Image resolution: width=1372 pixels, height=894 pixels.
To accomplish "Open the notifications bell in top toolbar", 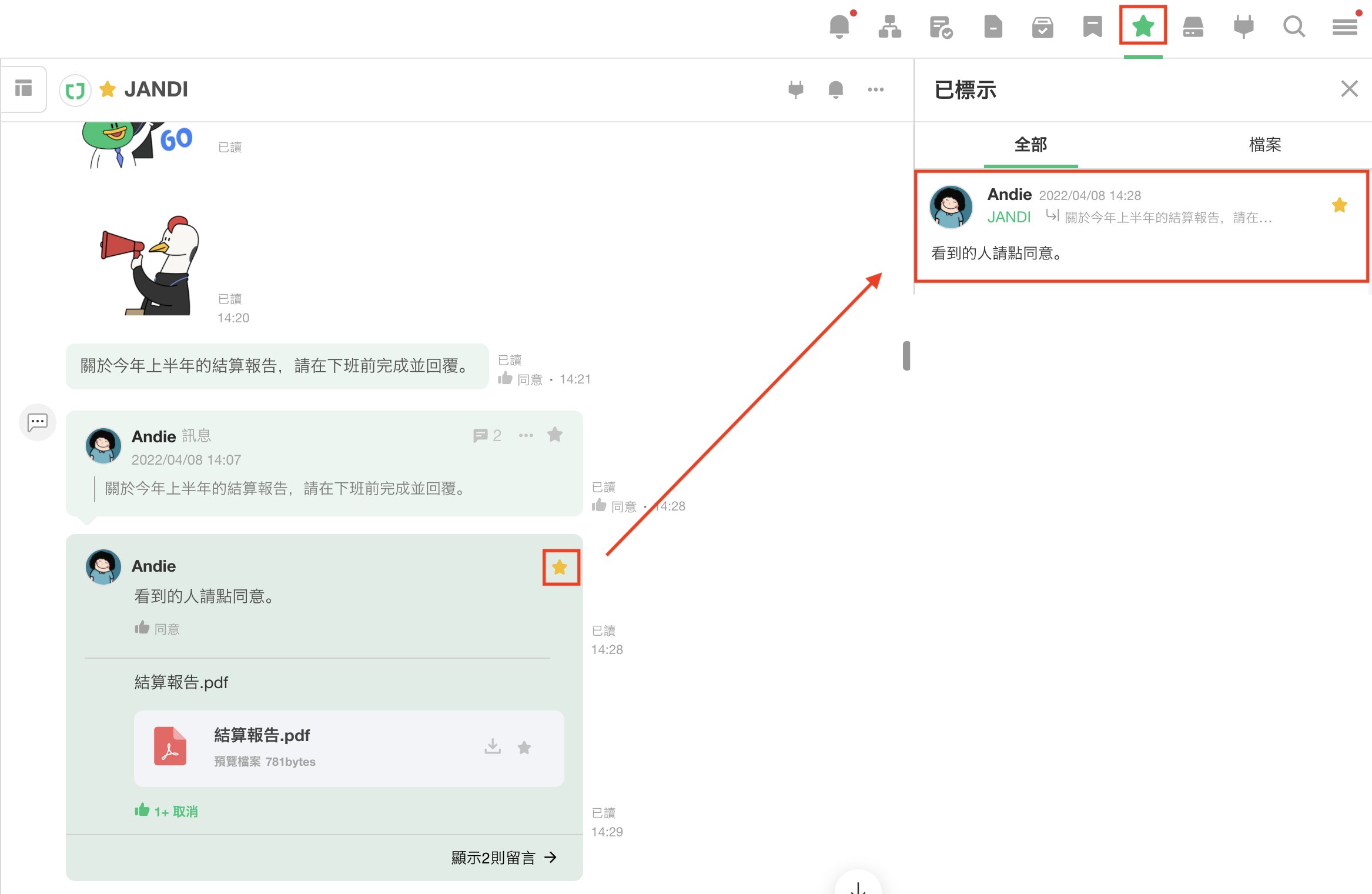I will click(x=839, y=27).
